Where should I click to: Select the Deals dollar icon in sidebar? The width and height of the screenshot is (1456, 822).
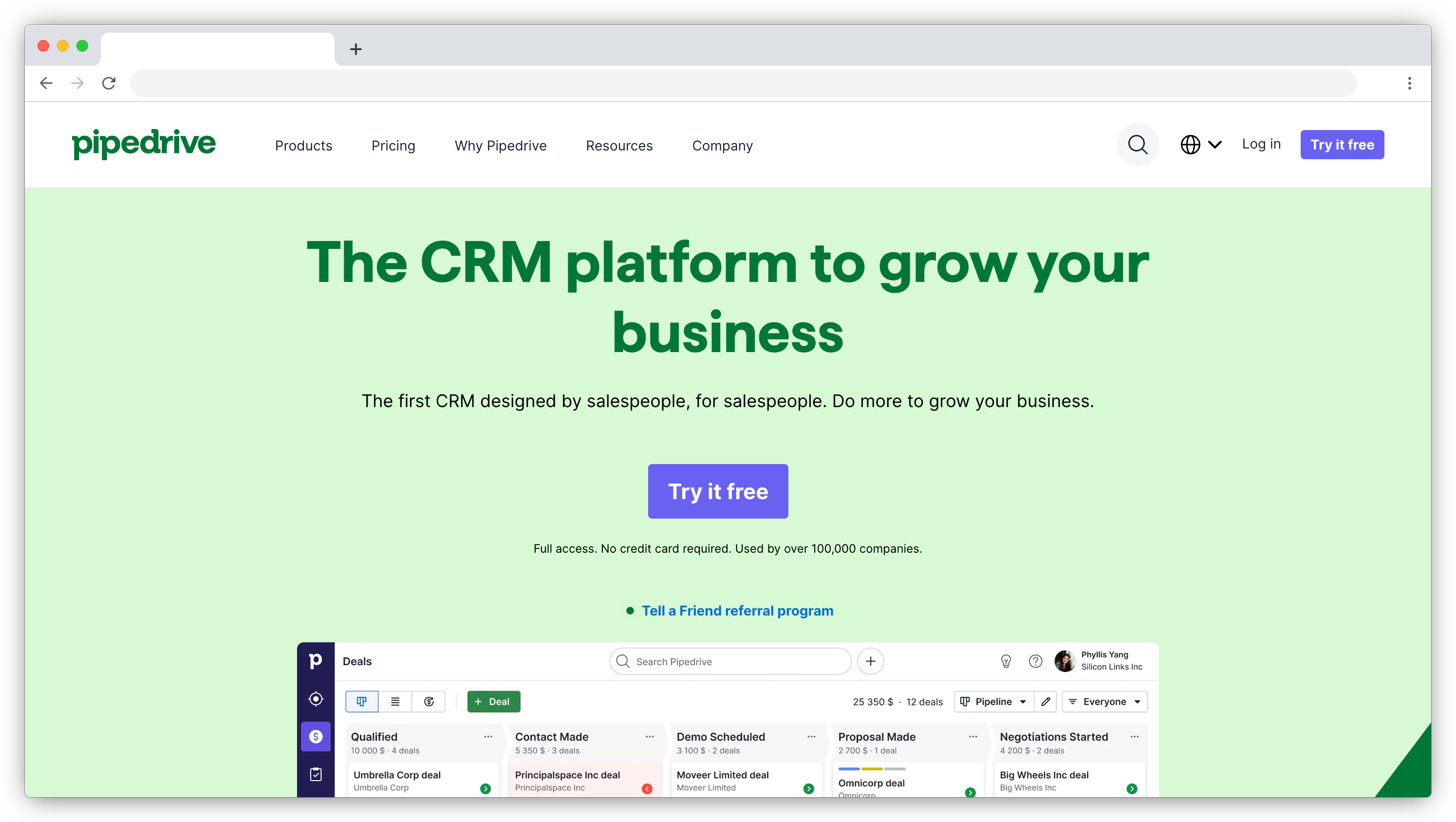tap(316, 737)
